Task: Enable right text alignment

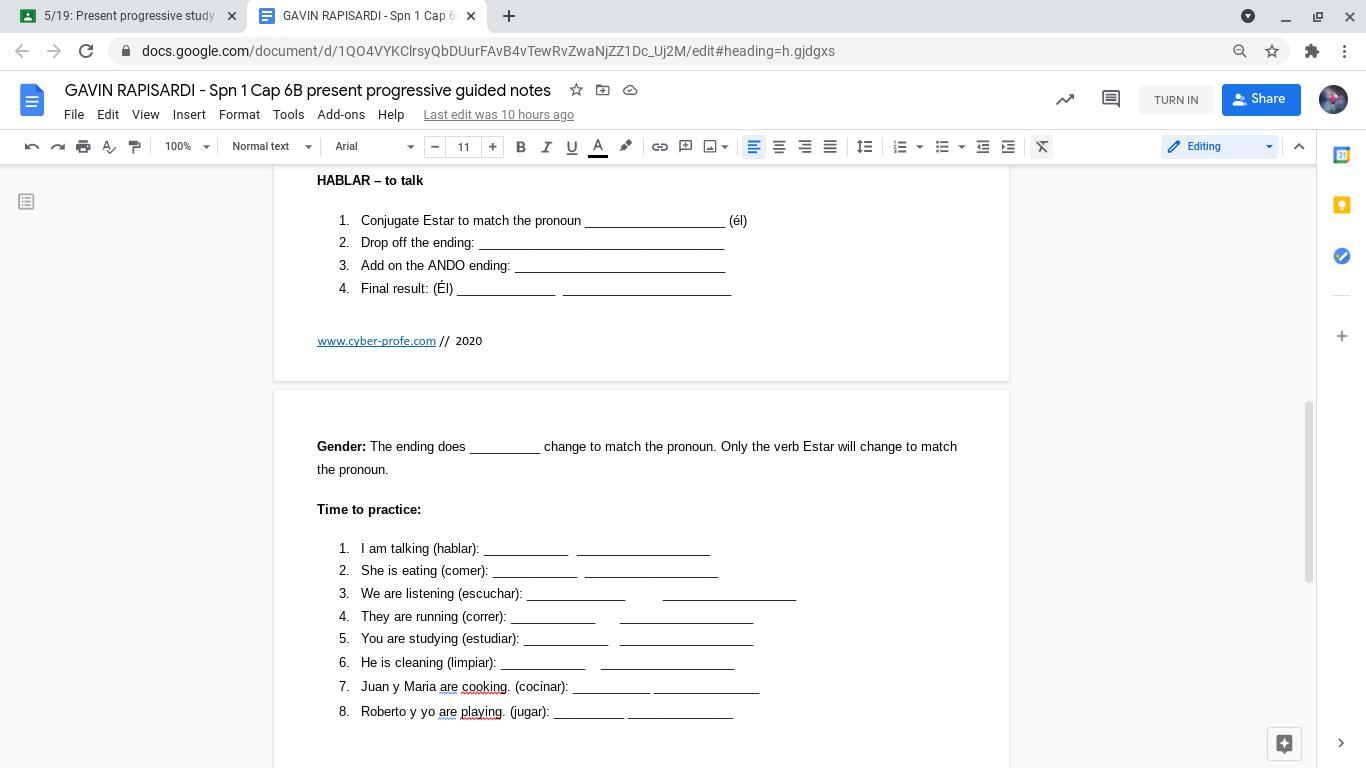Action: (804, 147)
